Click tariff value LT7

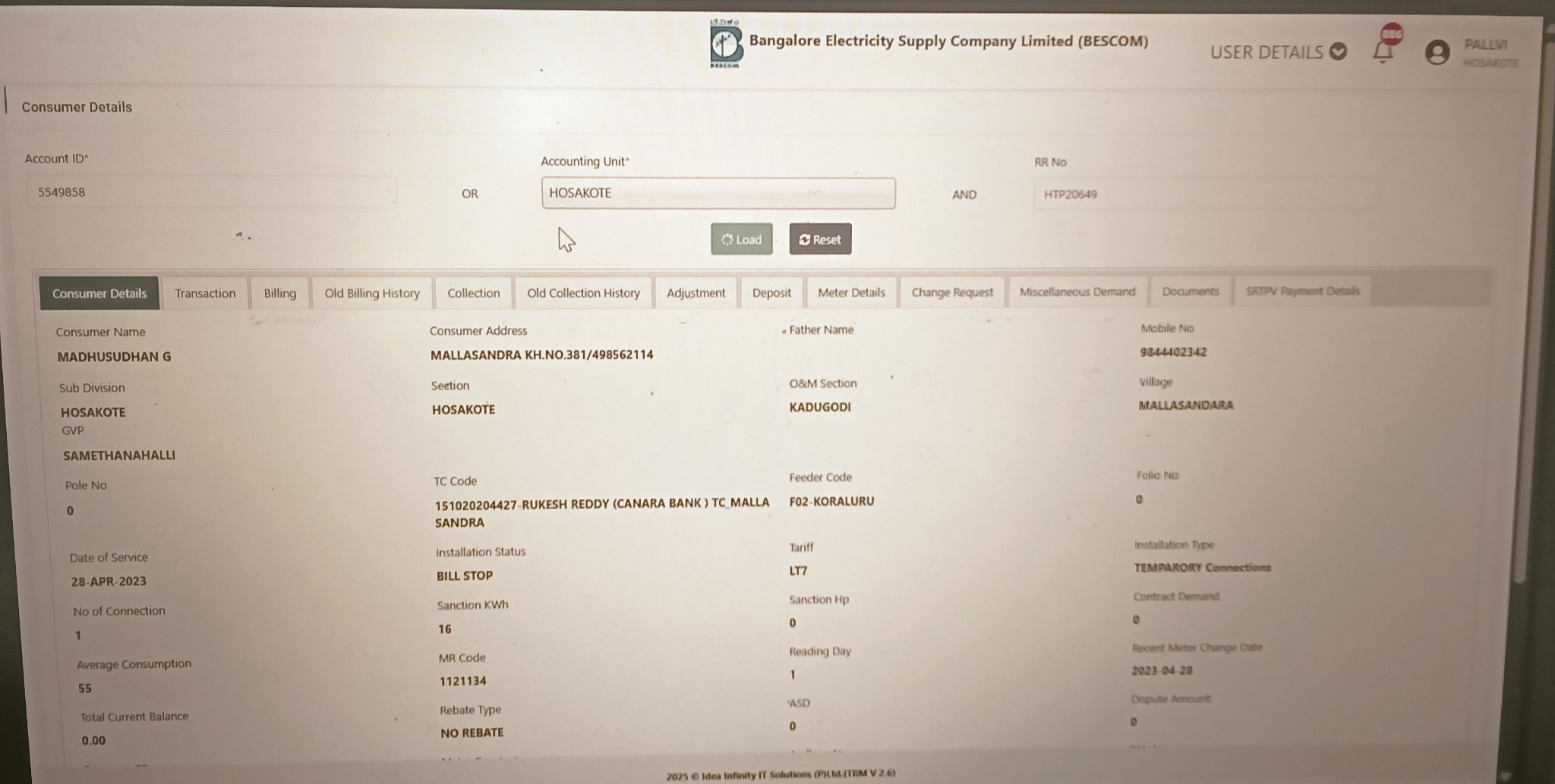798,571
